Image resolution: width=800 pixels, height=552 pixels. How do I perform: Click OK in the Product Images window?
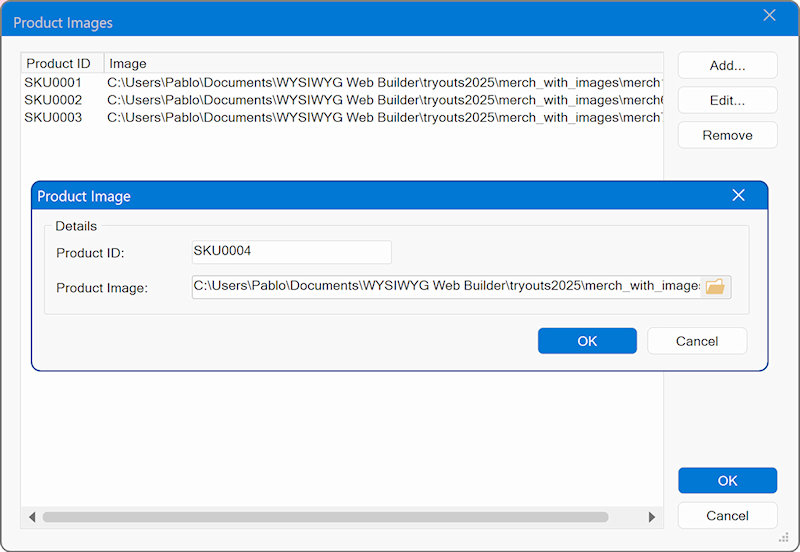click(x=728, y=481)
